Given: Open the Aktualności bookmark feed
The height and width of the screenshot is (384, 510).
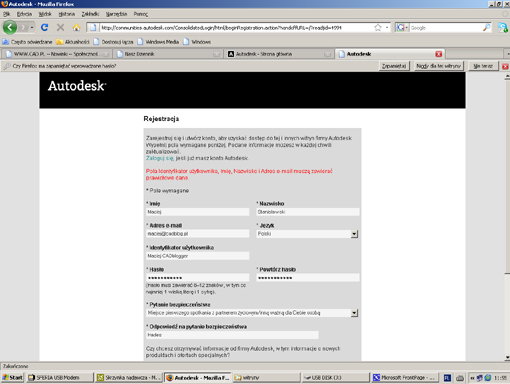Looking at the screenshot, I should coord(73,42).
